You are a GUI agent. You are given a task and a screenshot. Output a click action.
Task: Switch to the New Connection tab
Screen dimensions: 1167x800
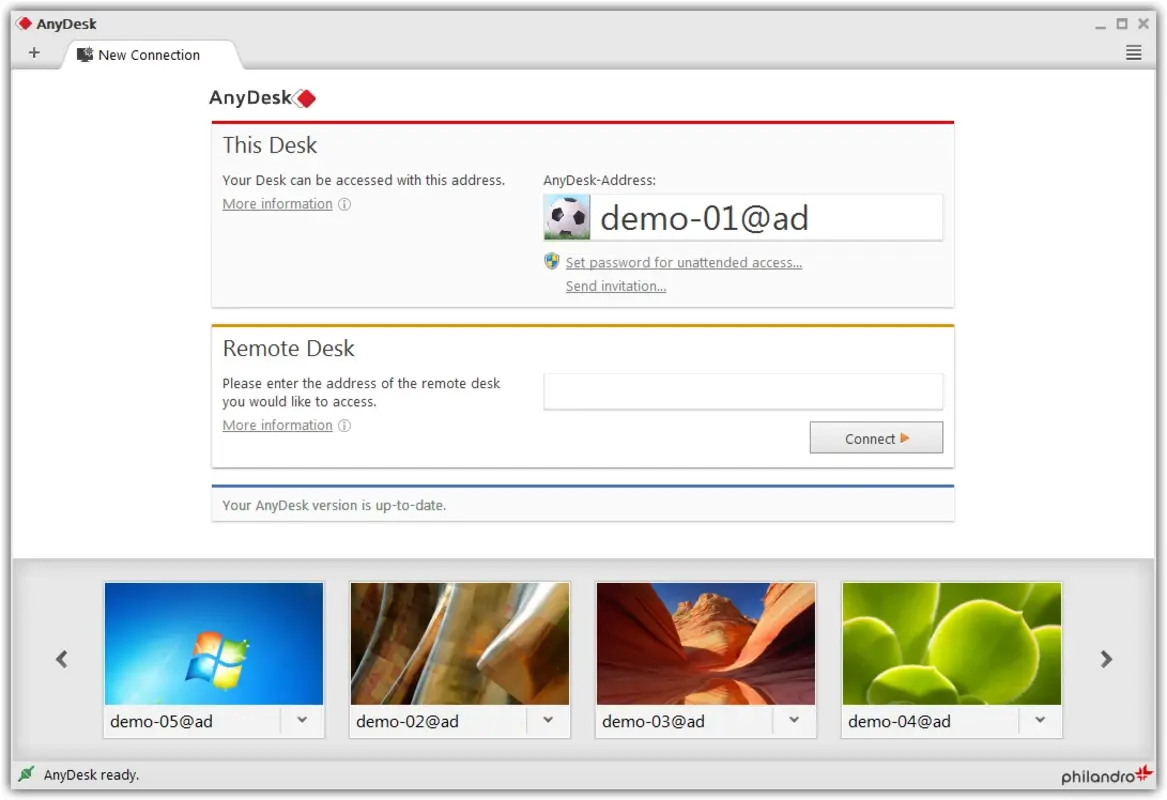tap(148, 55)
